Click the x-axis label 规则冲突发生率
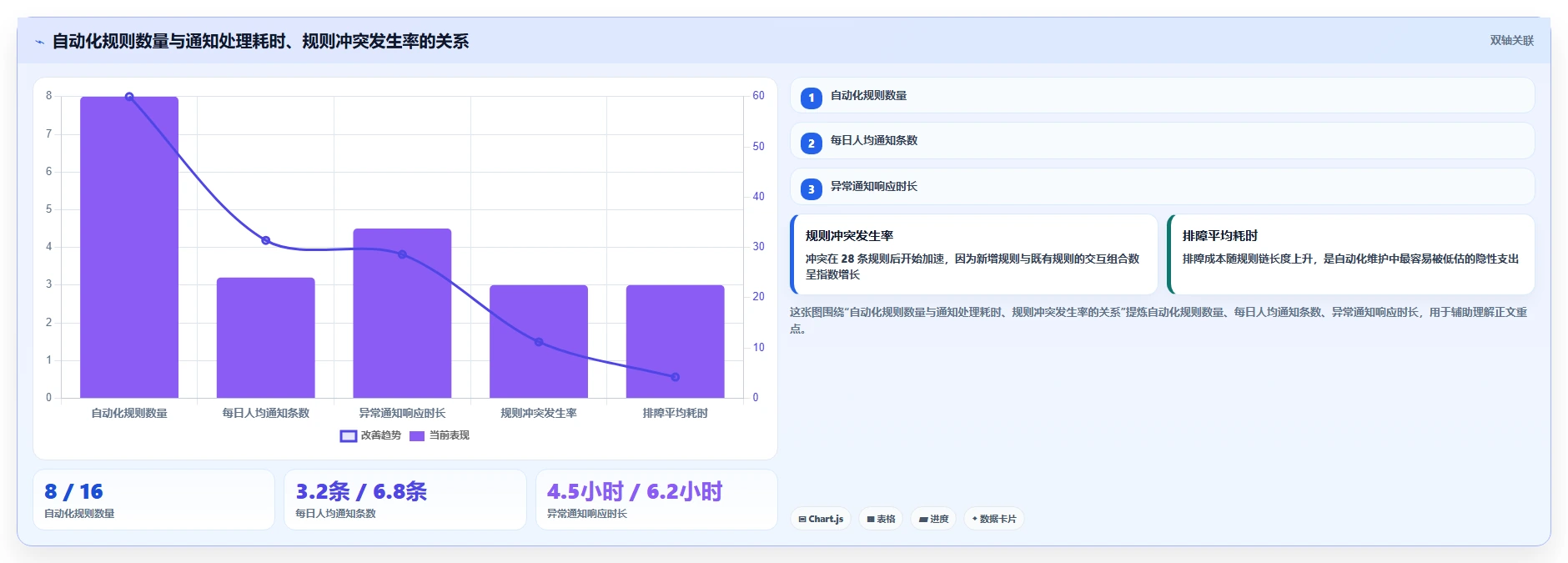This screenshot has height=563, width=1568. (539, 413)
